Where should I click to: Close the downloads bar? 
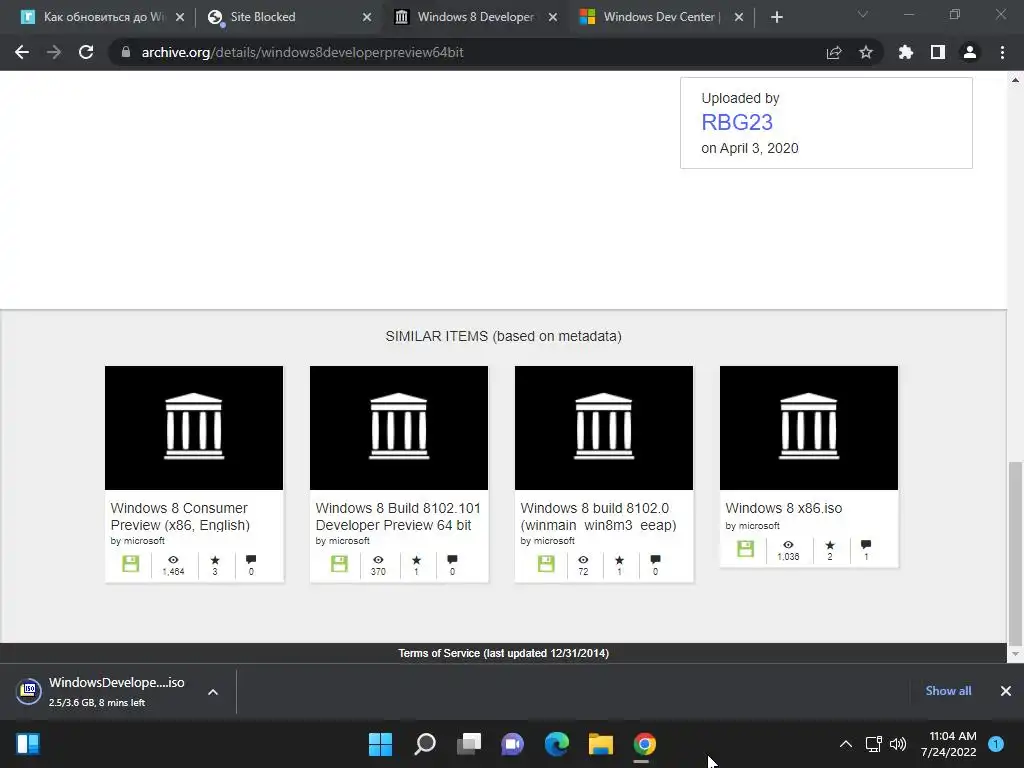click(x=1006, y=691)
